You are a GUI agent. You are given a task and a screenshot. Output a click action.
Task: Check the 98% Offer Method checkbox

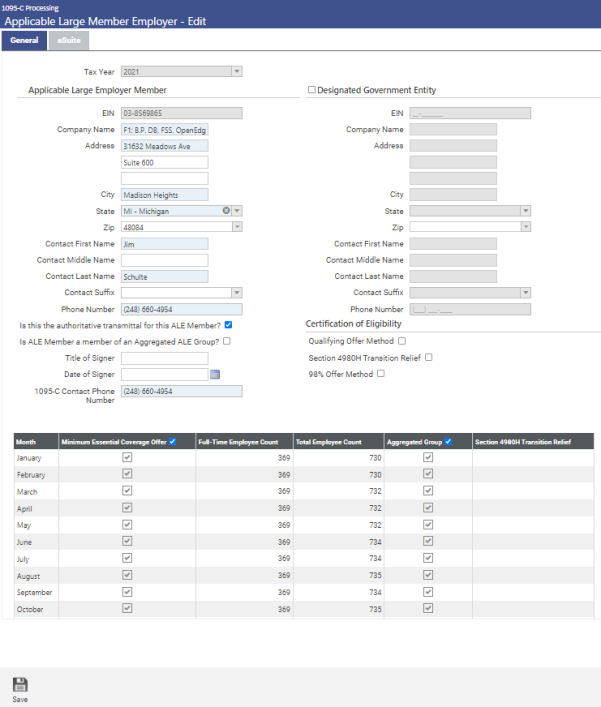click(380, 374)
